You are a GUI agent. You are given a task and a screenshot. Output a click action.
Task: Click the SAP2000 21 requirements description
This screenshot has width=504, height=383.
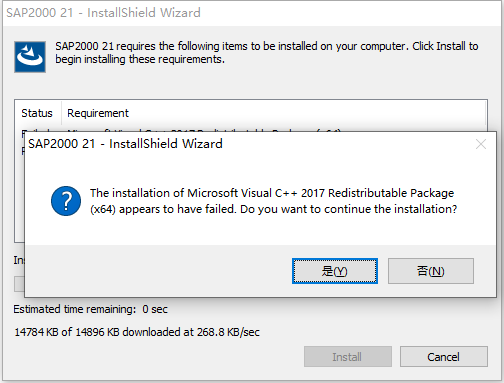[x=267, y=53]
